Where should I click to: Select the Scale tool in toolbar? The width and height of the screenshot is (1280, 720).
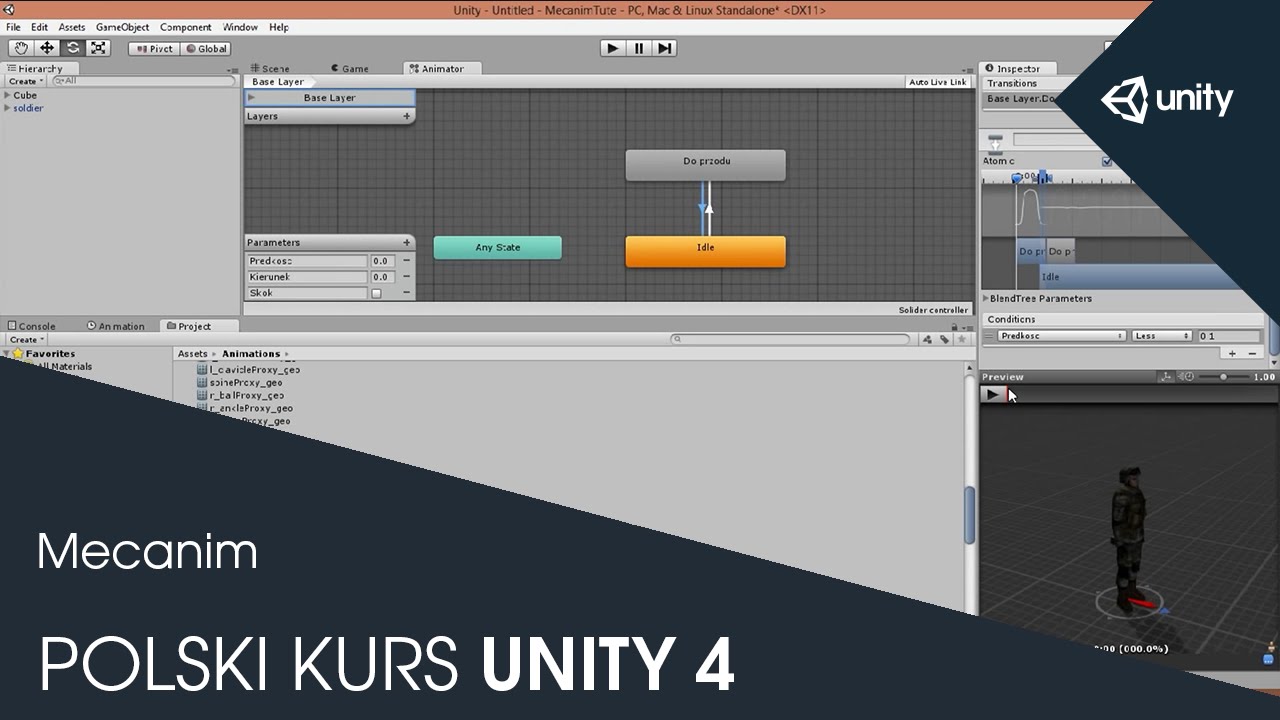pyautogui.click(x=98, y=48)
